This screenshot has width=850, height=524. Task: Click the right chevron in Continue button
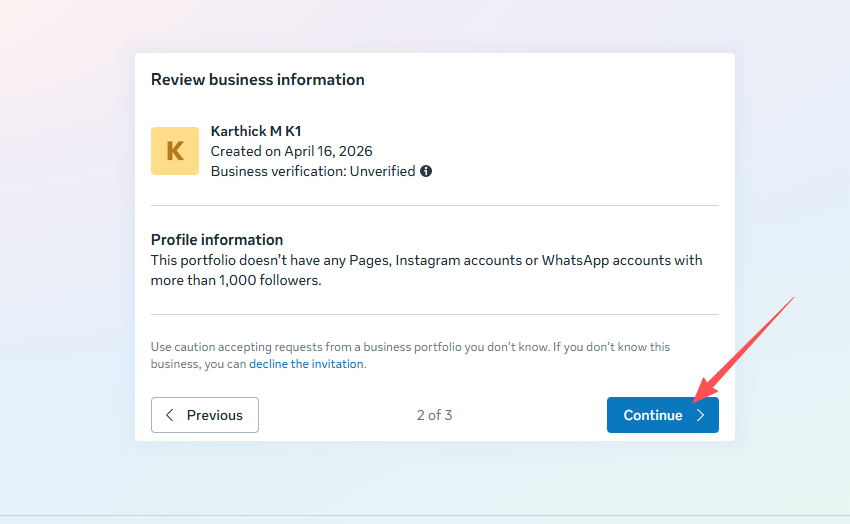700,415
